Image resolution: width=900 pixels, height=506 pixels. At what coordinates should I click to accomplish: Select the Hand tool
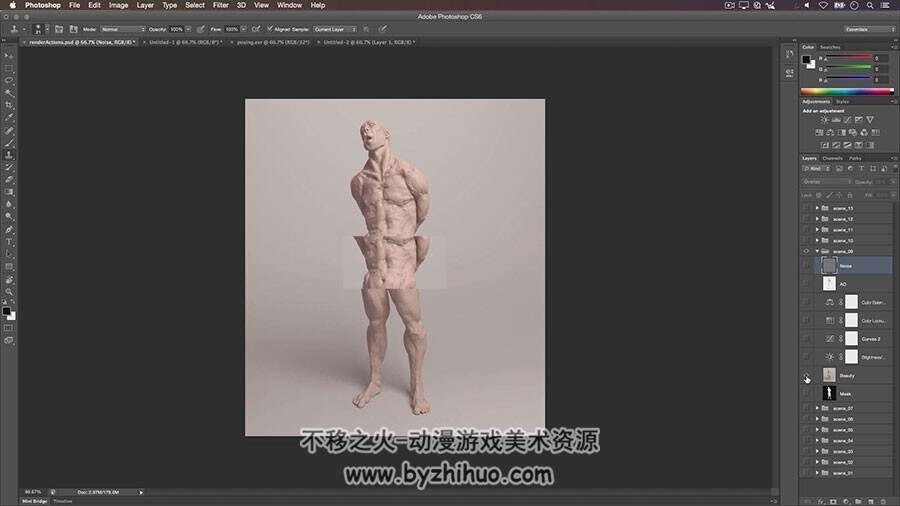tap(9, 280)
